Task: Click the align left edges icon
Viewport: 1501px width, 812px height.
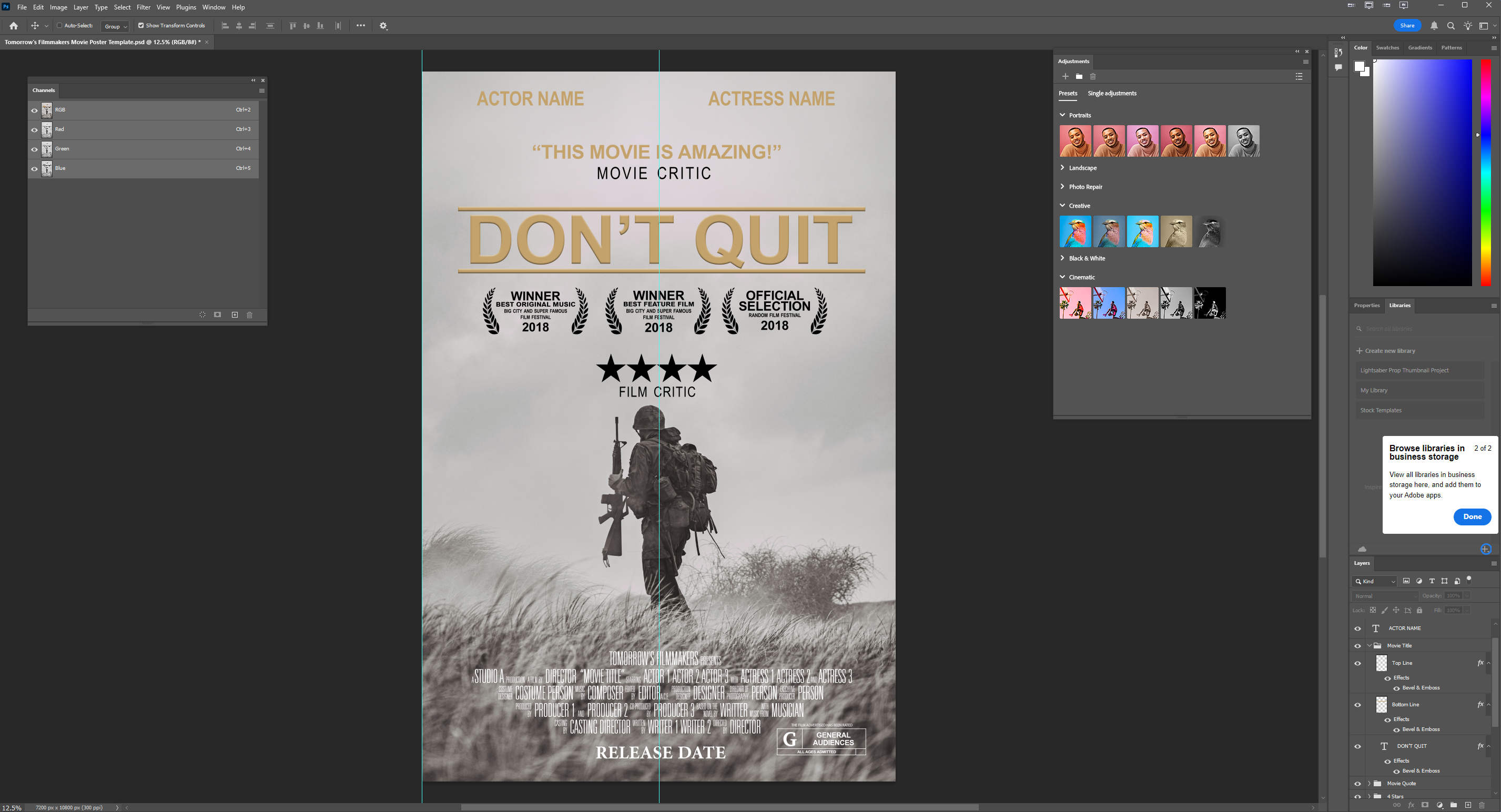Action: (226, 26)
